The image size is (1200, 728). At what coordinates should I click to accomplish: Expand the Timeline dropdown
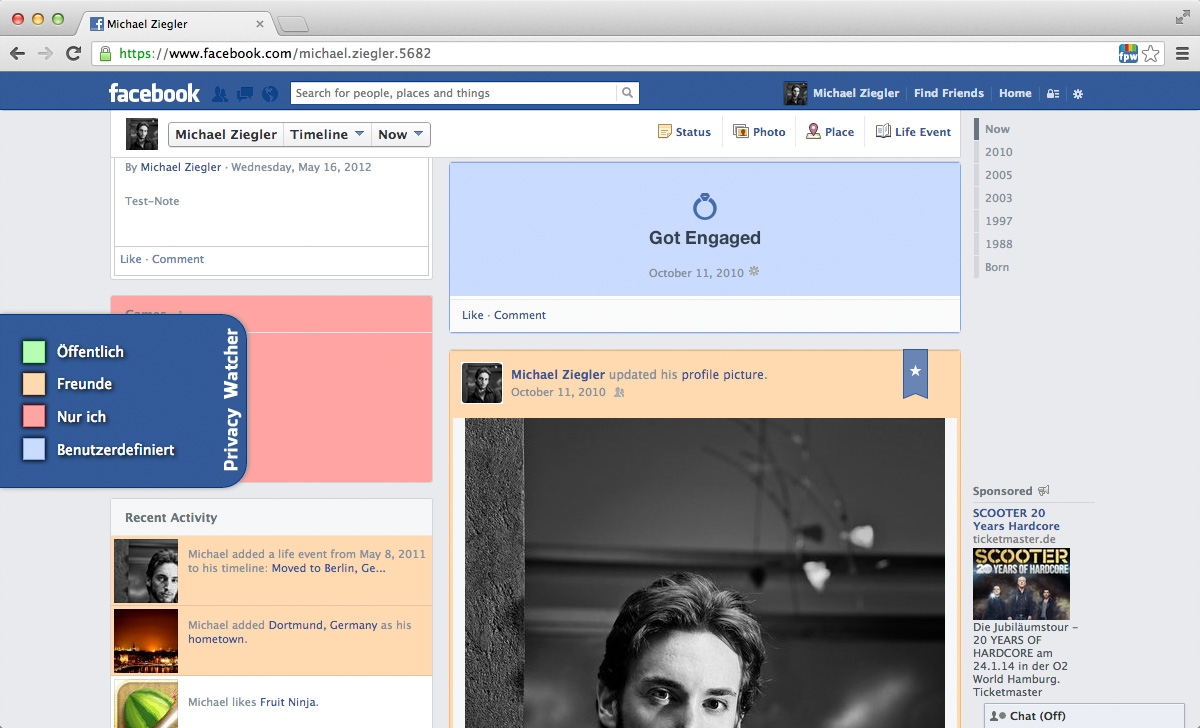pos(327,135)
